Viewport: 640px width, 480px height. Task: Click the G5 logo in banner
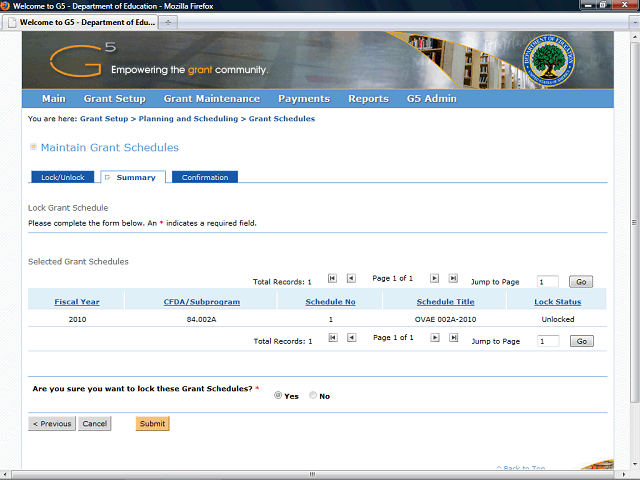[83, 60]
